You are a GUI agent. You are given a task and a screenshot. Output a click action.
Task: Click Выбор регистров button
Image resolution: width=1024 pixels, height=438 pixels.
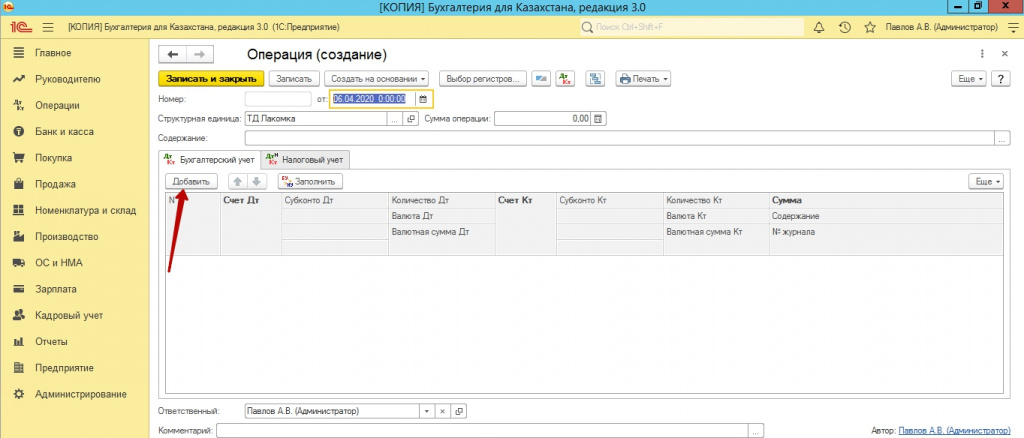pos(483,79)
